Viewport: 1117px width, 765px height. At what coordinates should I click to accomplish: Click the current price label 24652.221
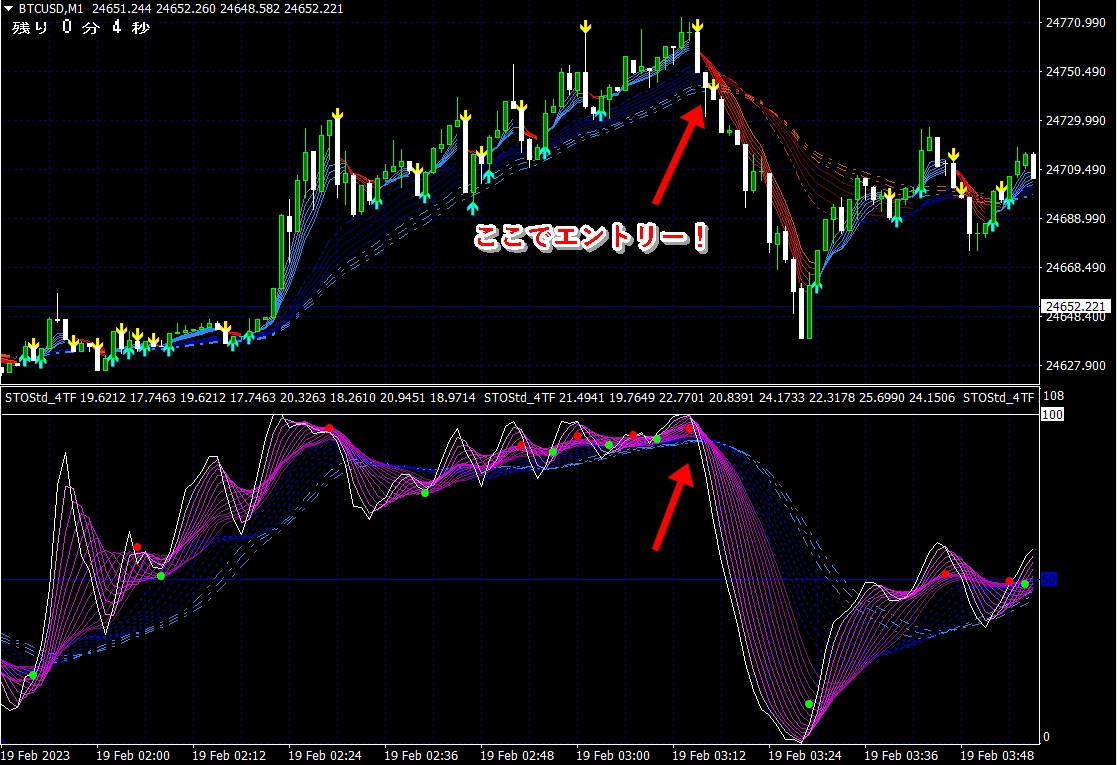(1074, 306)
